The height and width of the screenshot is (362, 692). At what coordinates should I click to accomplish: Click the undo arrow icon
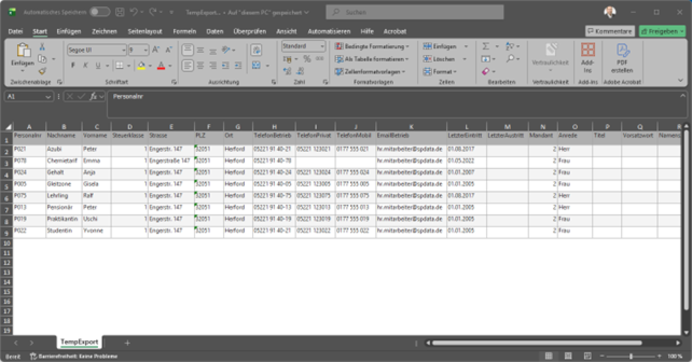coord(134,12)
